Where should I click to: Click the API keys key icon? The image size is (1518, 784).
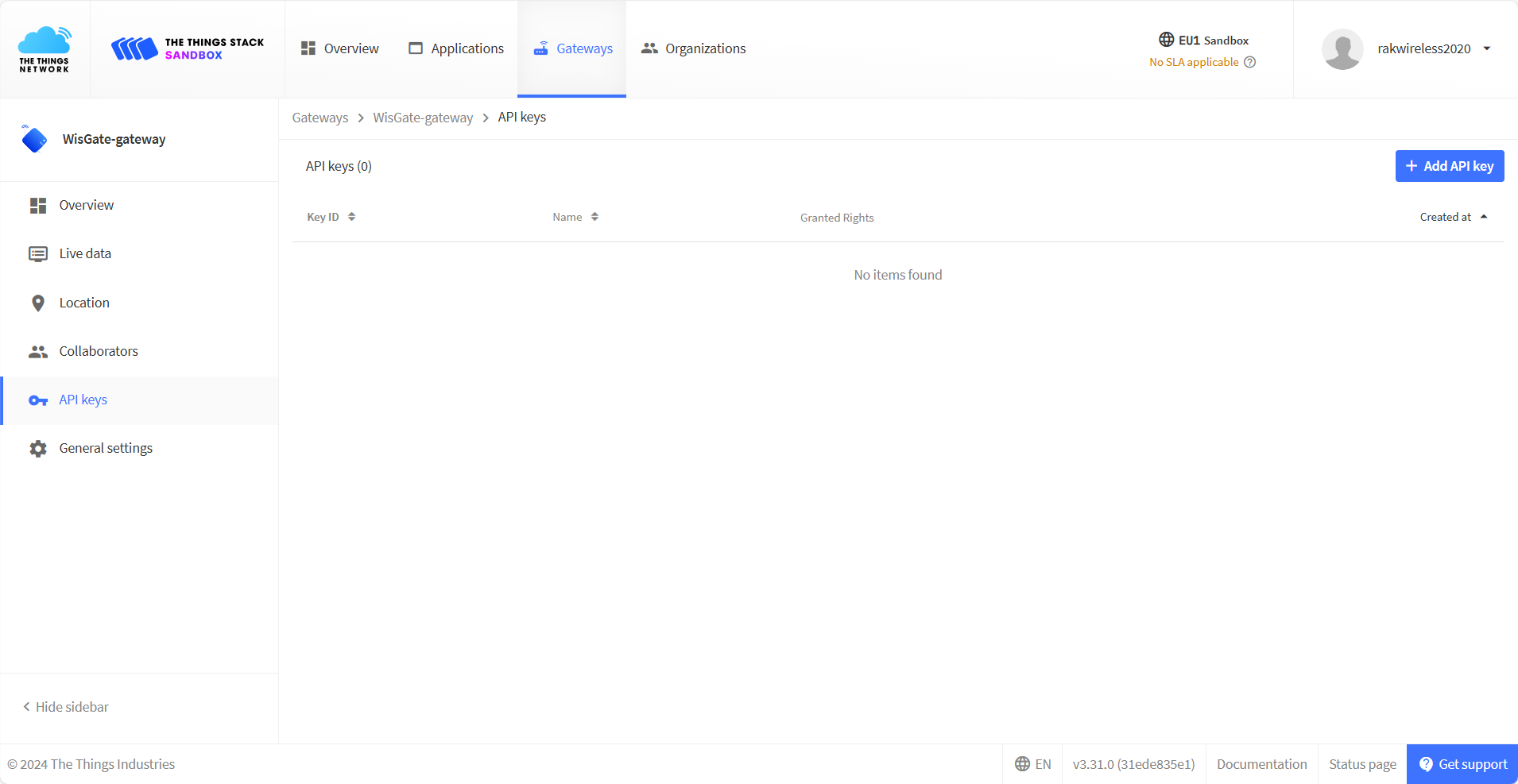click(38, 400)
